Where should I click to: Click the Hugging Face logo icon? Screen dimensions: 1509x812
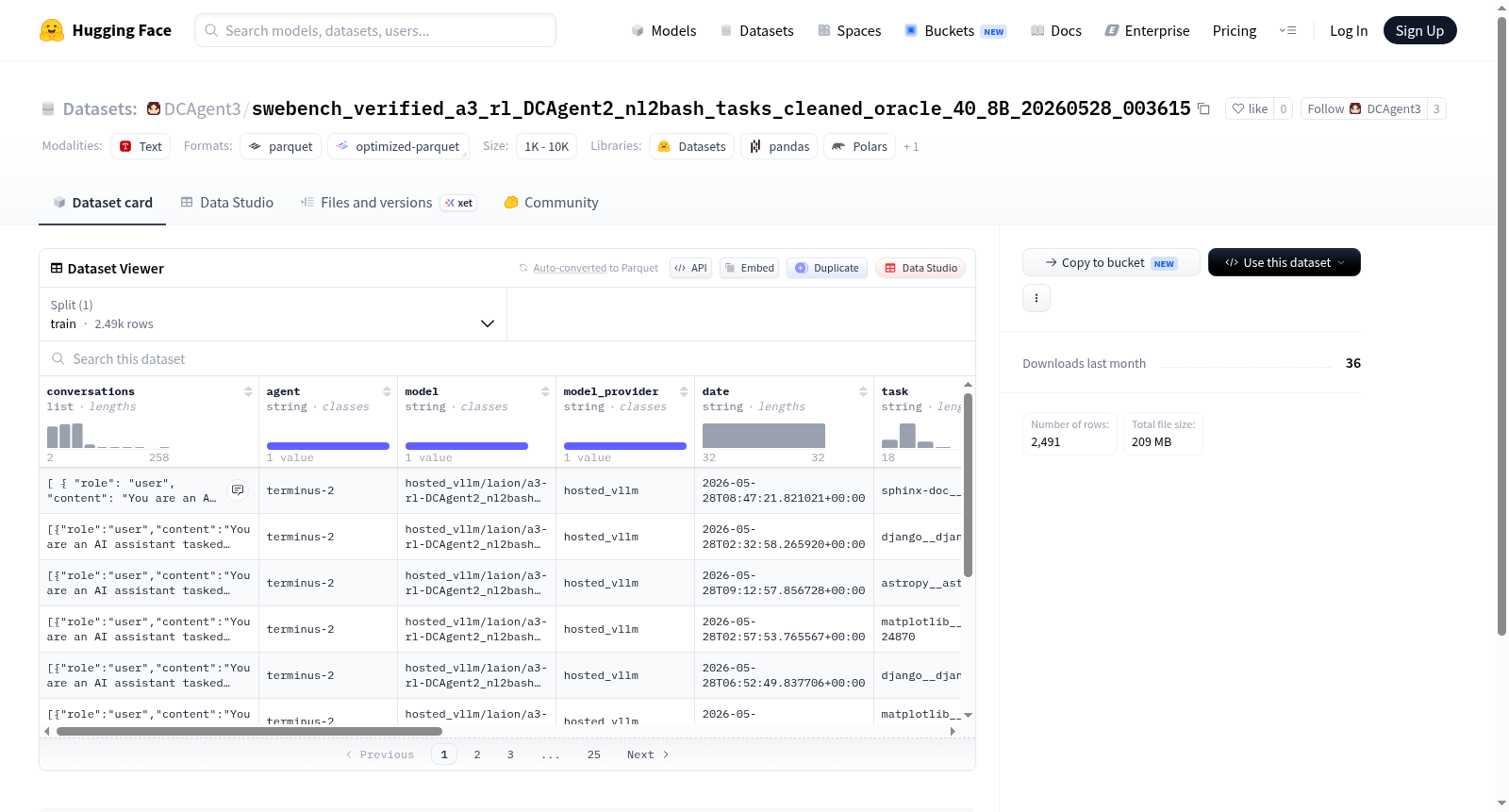(x=52, y=30)
